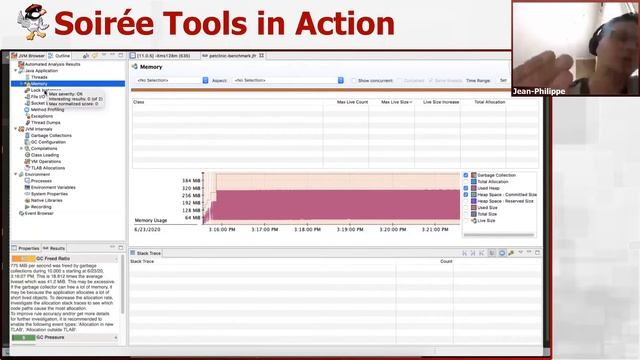640x360 pixels.
Task: Sort by the Max Live Size column
Action: [391, 102]
